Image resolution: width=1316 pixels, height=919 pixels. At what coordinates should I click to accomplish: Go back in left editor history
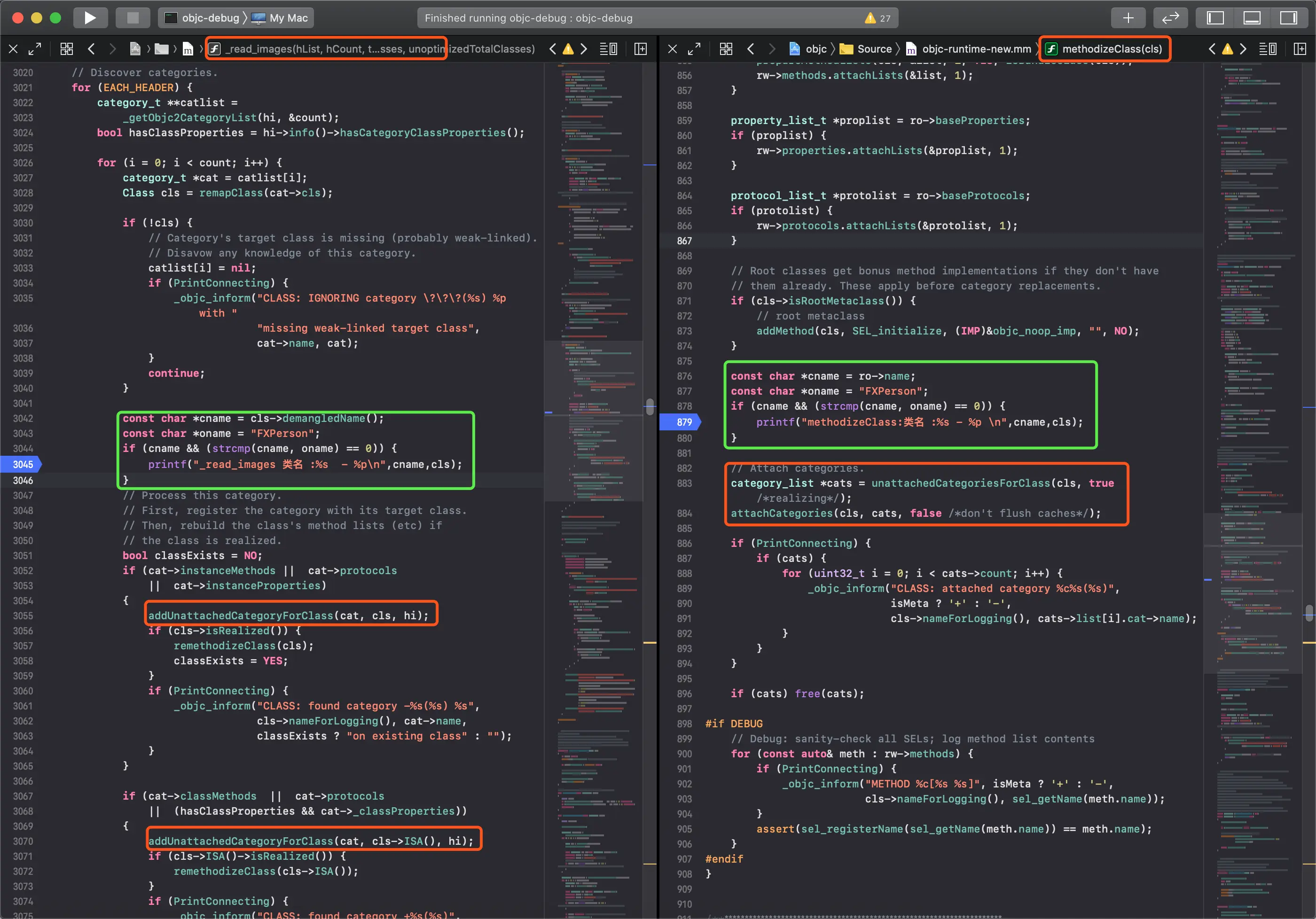(x=91, y=49)
